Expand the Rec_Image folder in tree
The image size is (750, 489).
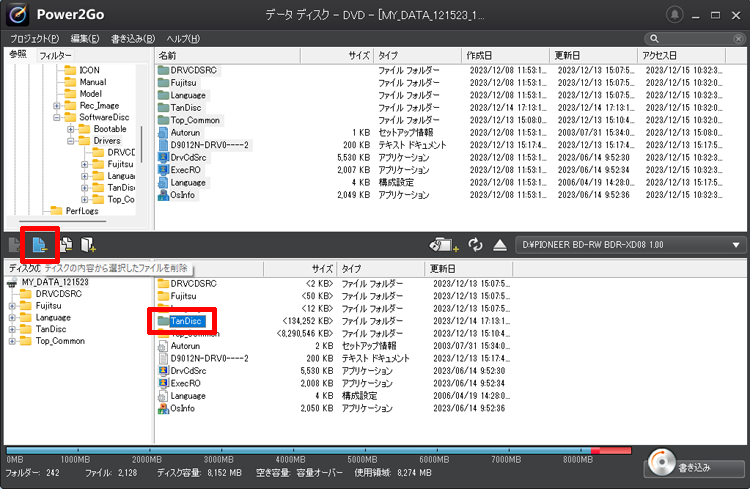[58, 105]
